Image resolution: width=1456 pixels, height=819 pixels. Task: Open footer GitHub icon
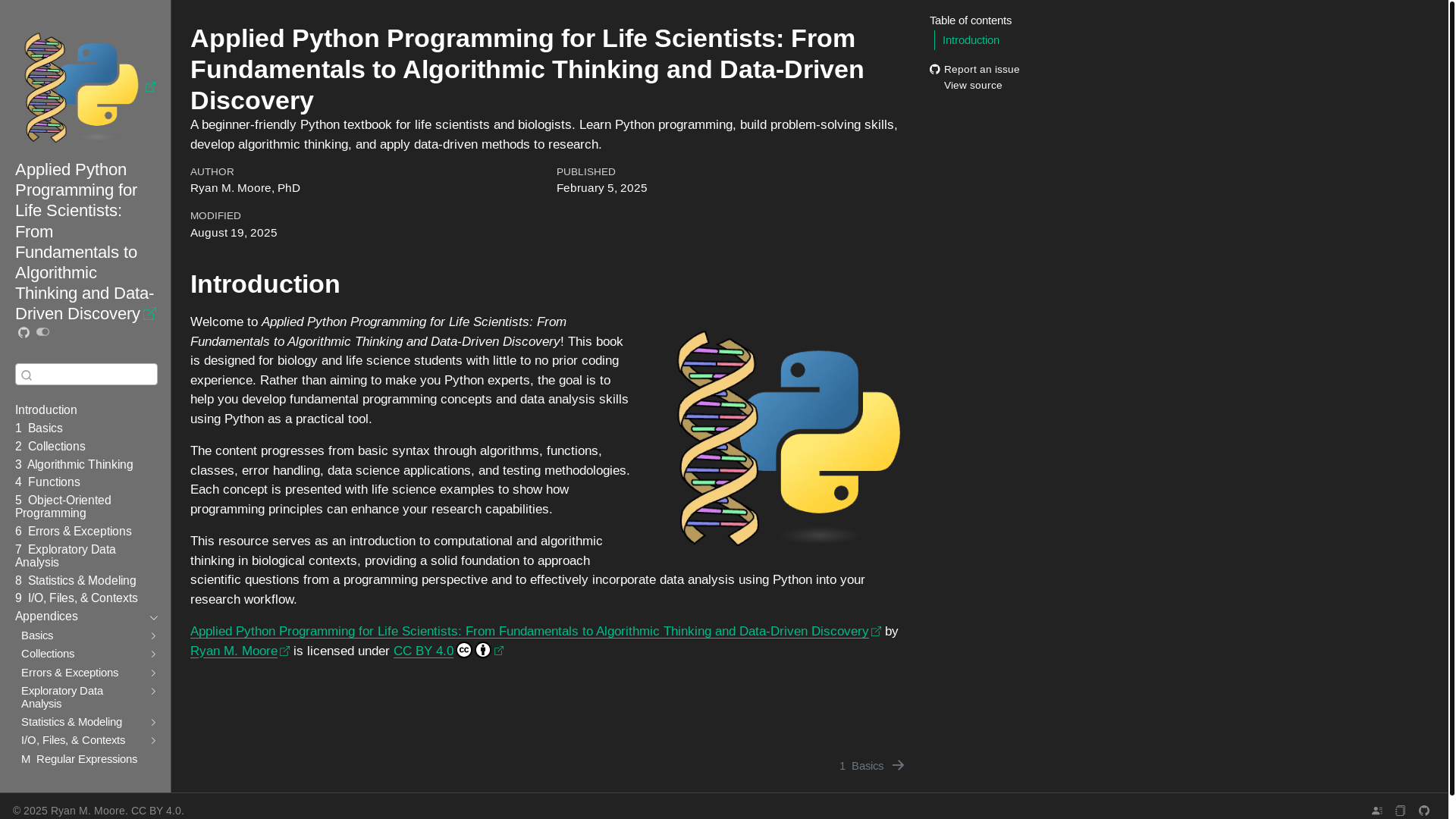[1424, 811]
